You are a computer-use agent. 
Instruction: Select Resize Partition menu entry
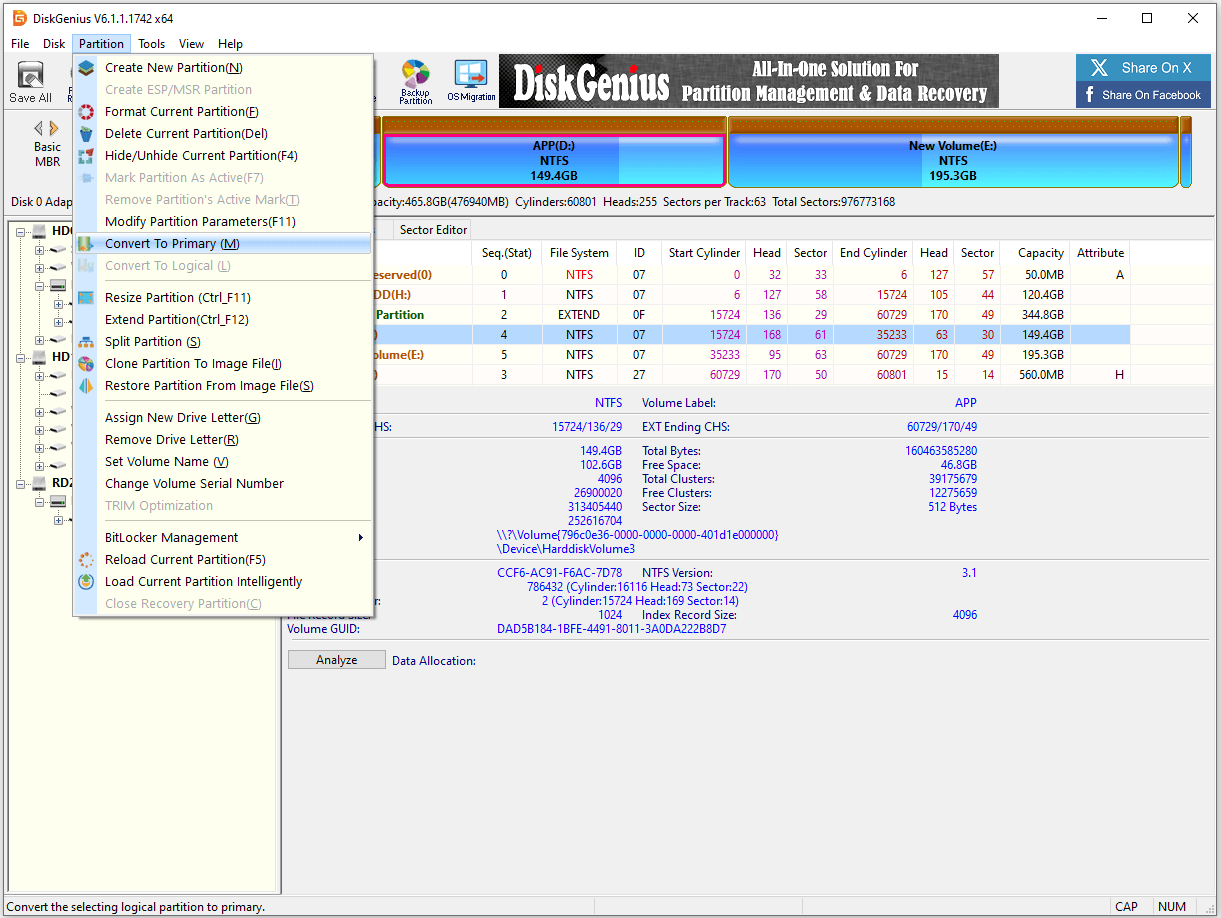tap(222, 298)
